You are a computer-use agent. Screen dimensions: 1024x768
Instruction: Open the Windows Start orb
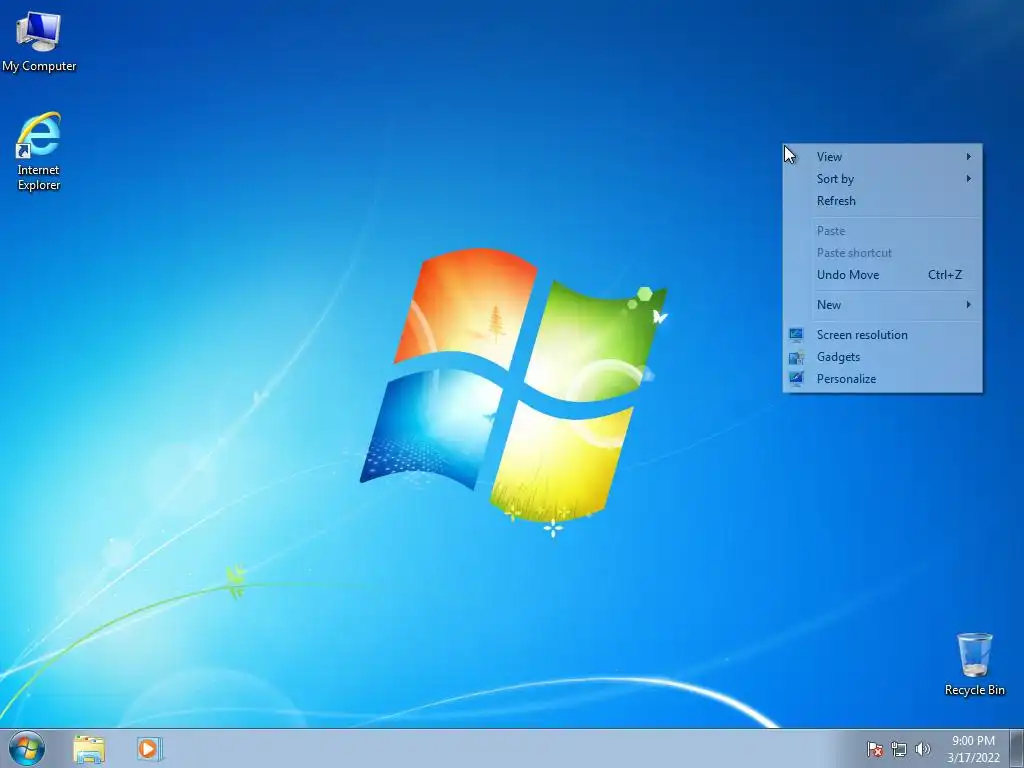(27, 748)
